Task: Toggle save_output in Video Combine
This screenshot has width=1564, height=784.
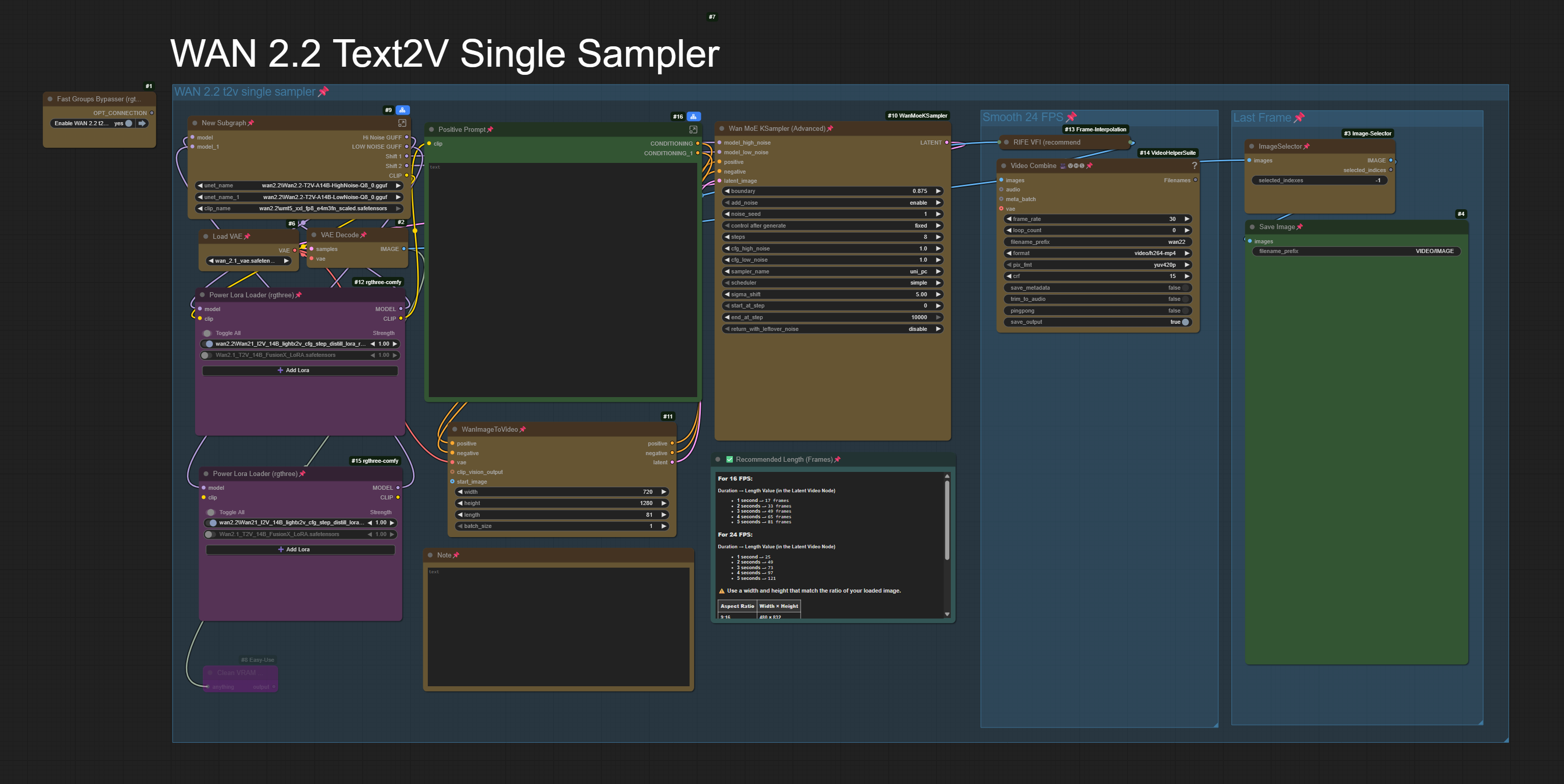Action: pos(1185,322)
